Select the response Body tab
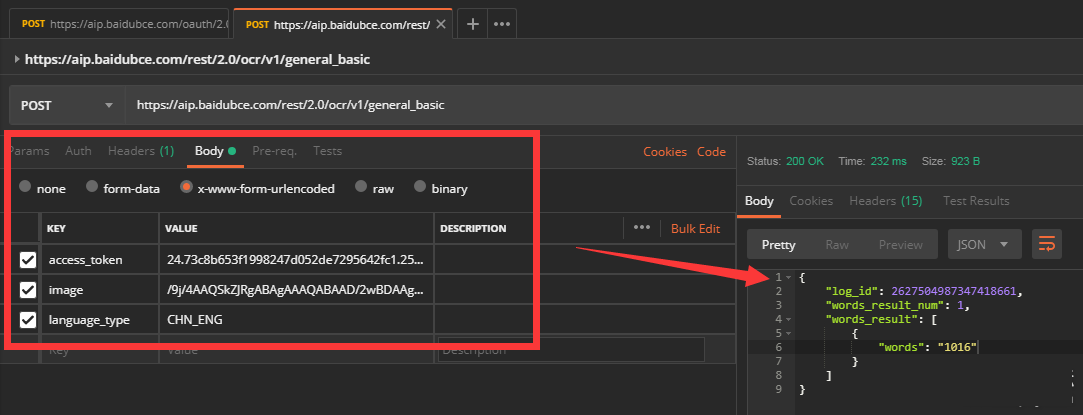This screenshot has width=1083, height=415. point(759,201)
